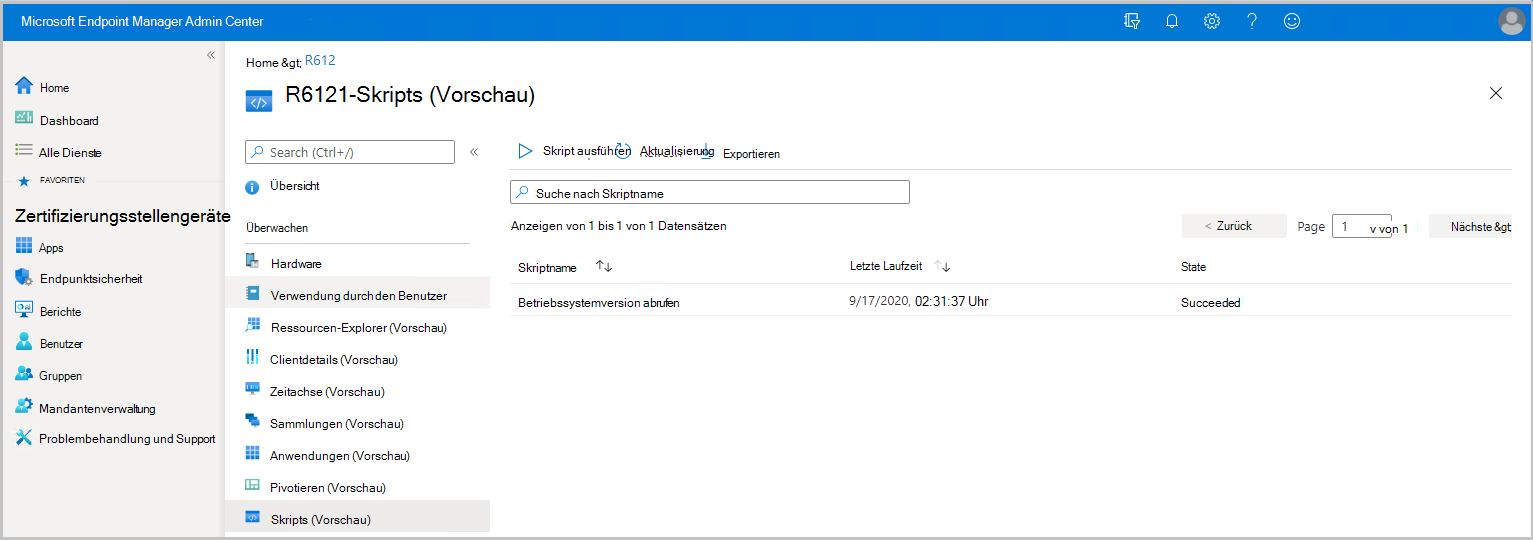Open Home in the left navigation
Viewport: 1533px width, 540px height.
click(x=55, y=88)
